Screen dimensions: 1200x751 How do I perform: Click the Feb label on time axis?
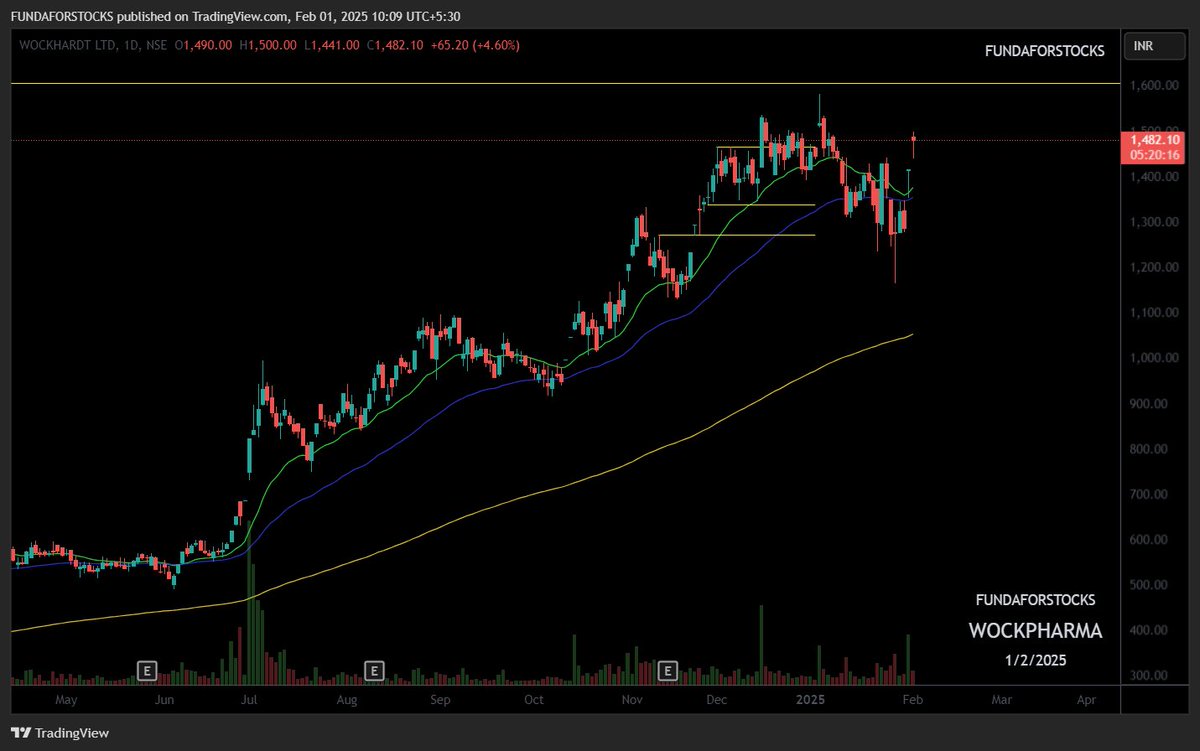pos(913,701)
